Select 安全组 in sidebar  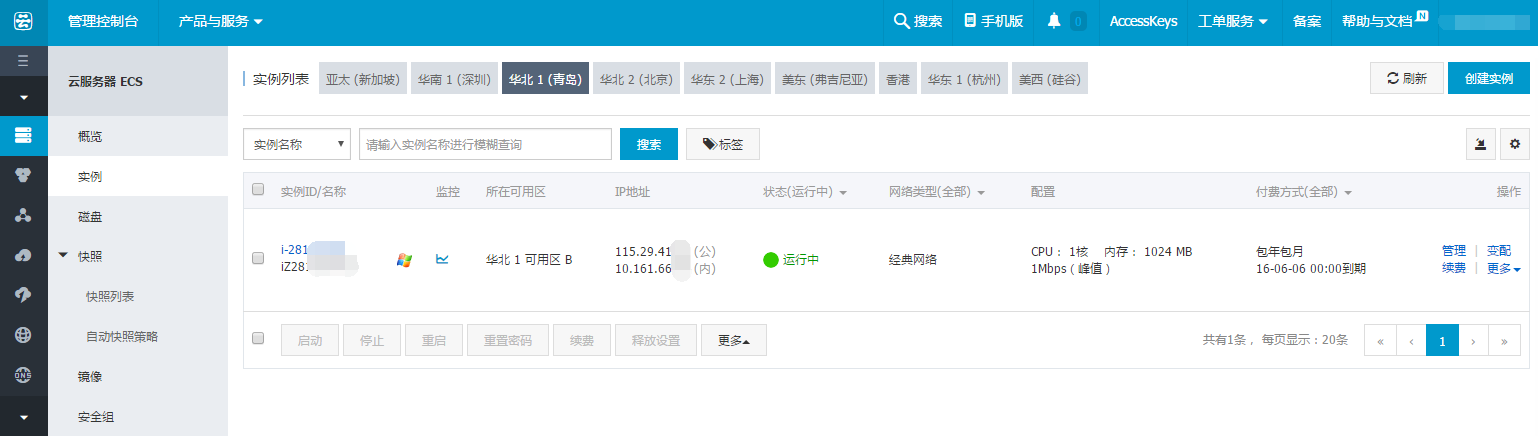tap(138, 416)
